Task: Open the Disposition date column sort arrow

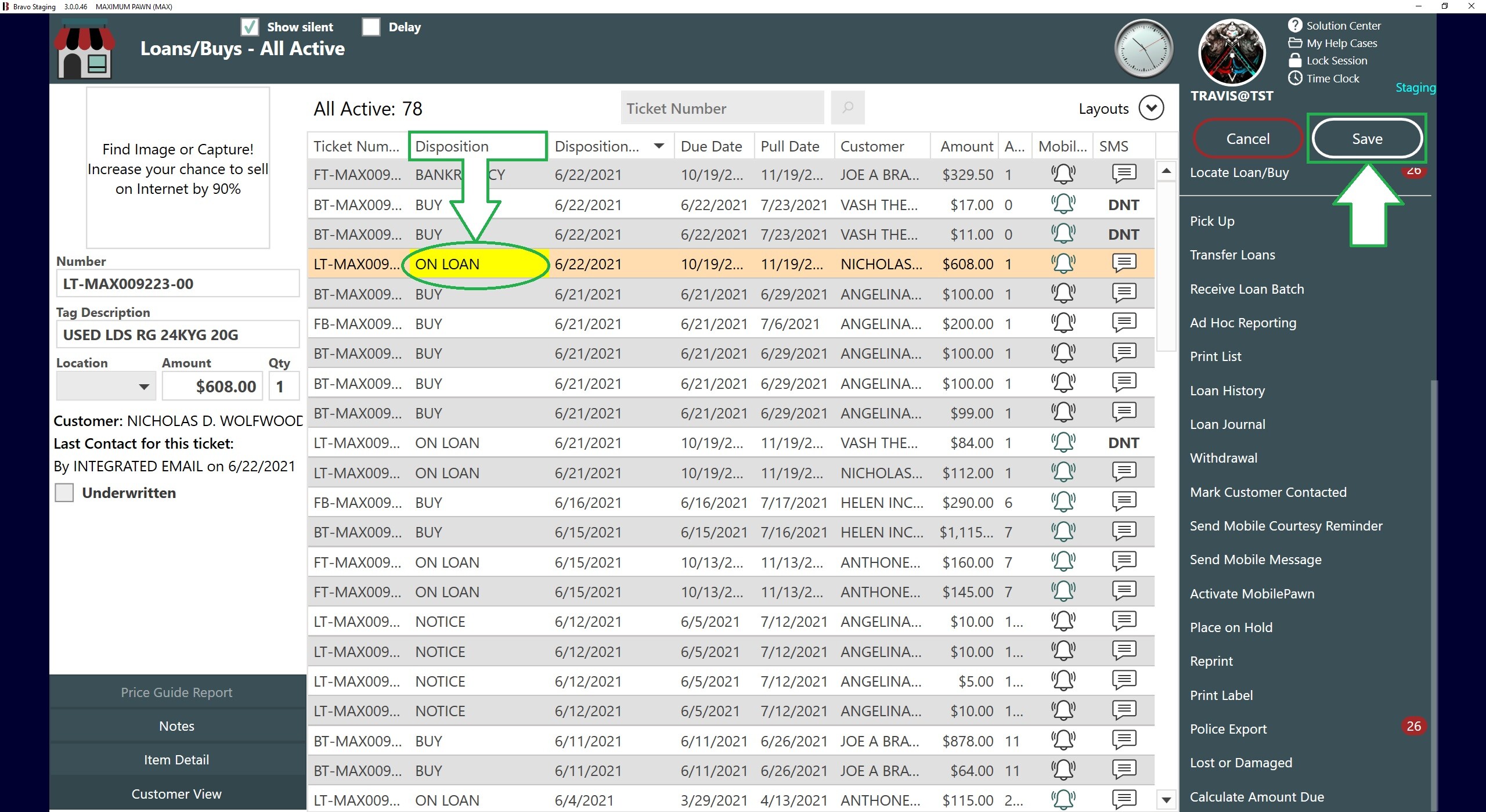Action: (658, 146)
